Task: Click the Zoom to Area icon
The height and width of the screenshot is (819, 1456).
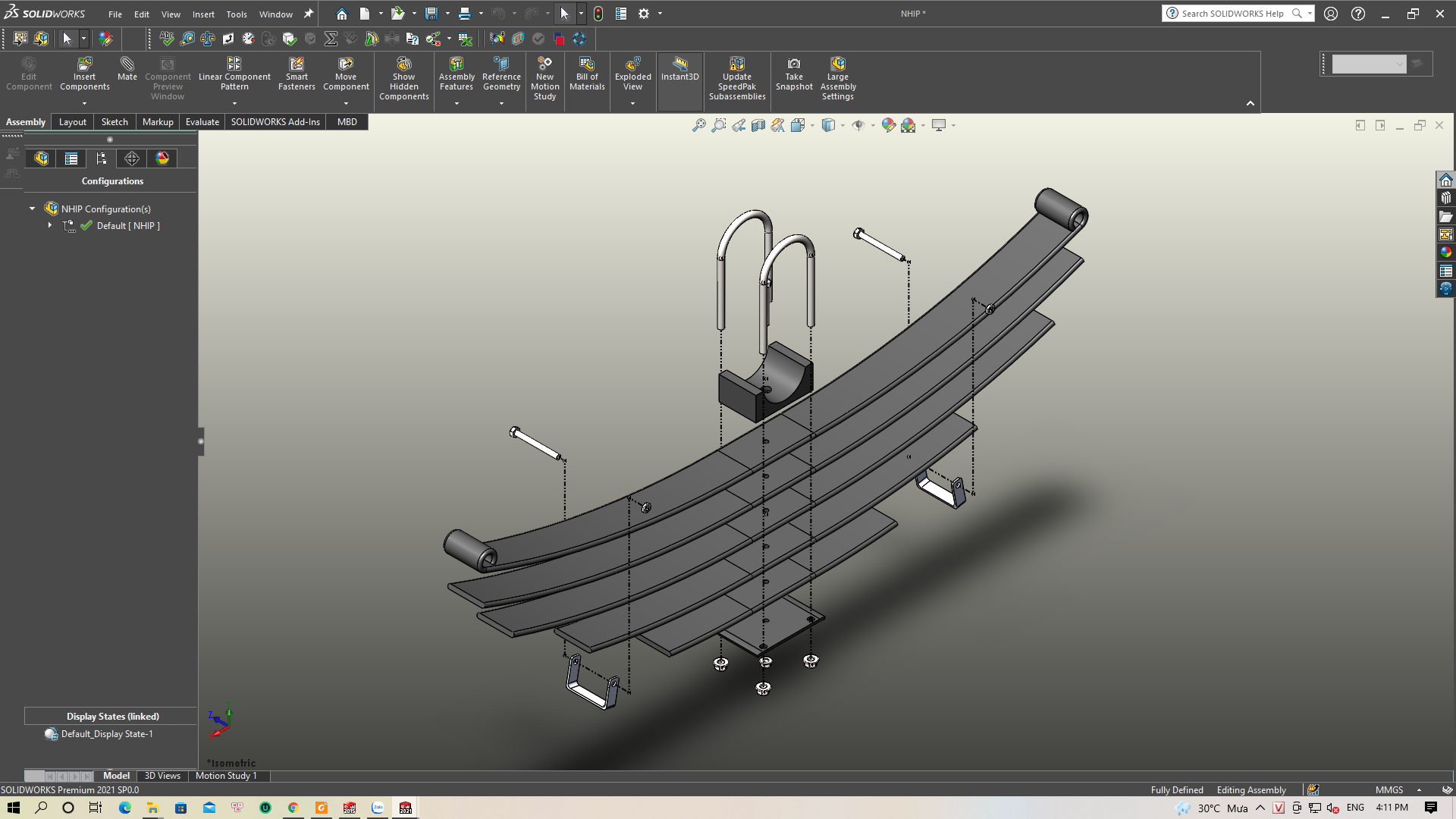Action: click(x=719, y=125)
